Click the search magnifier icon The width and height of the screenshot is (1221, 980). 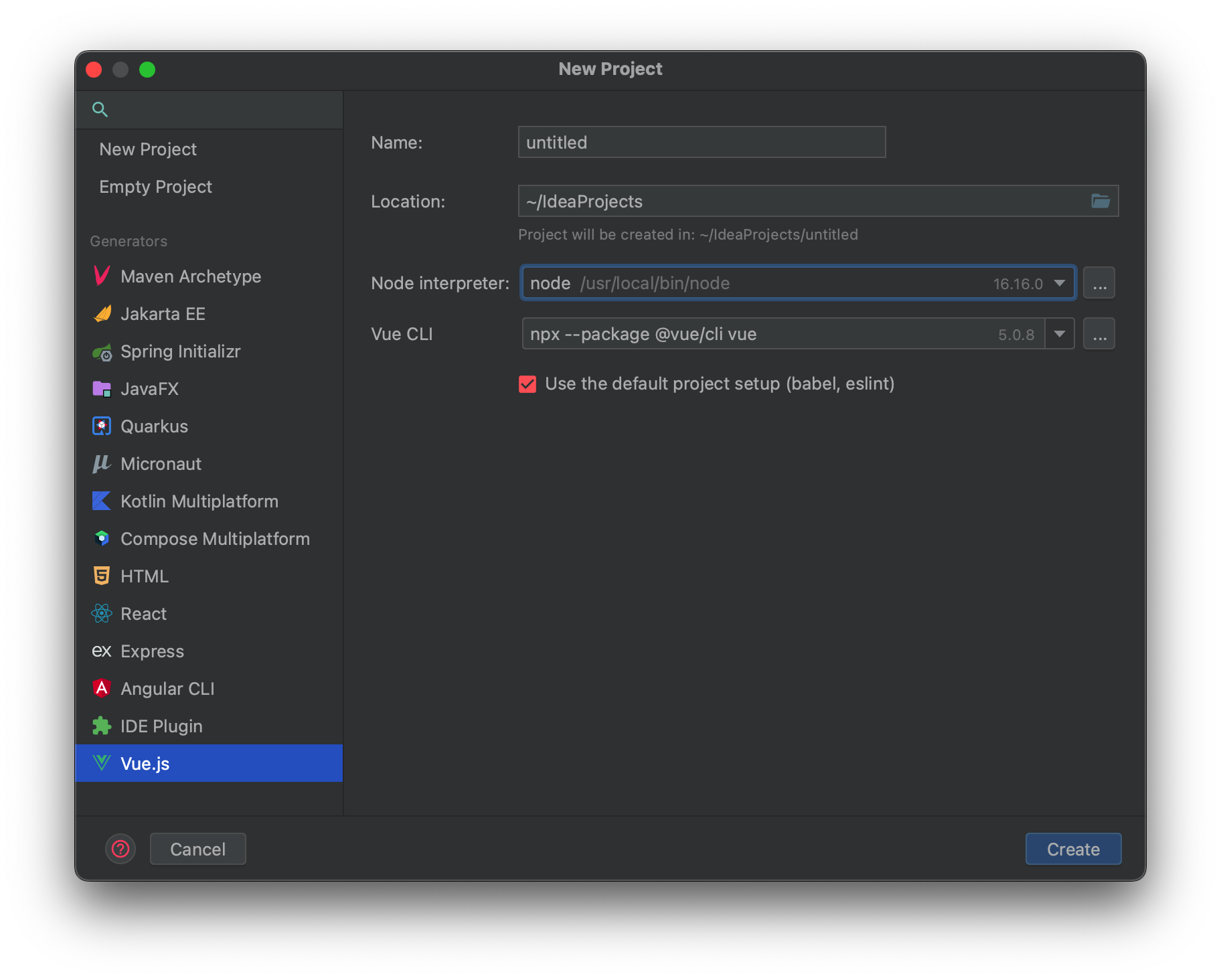(100, 109)
